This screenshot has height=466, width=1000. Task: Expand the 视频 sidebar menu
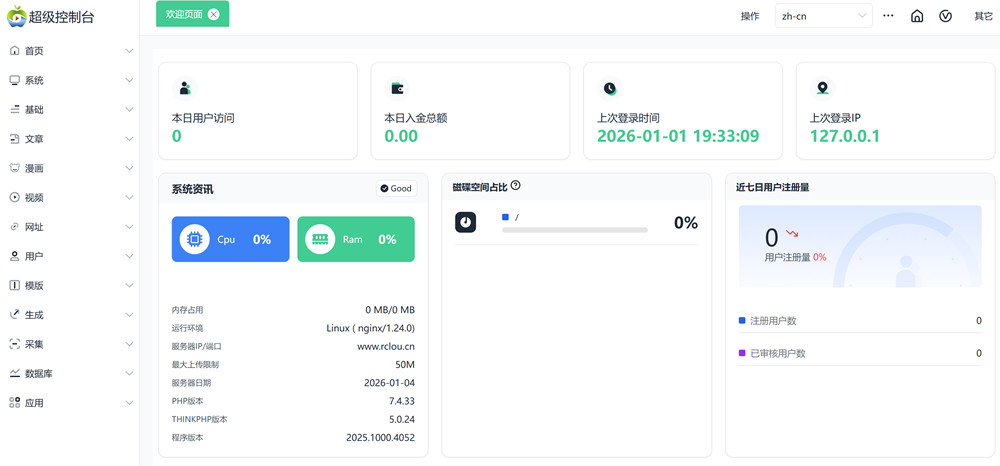(x=70, y=198)
